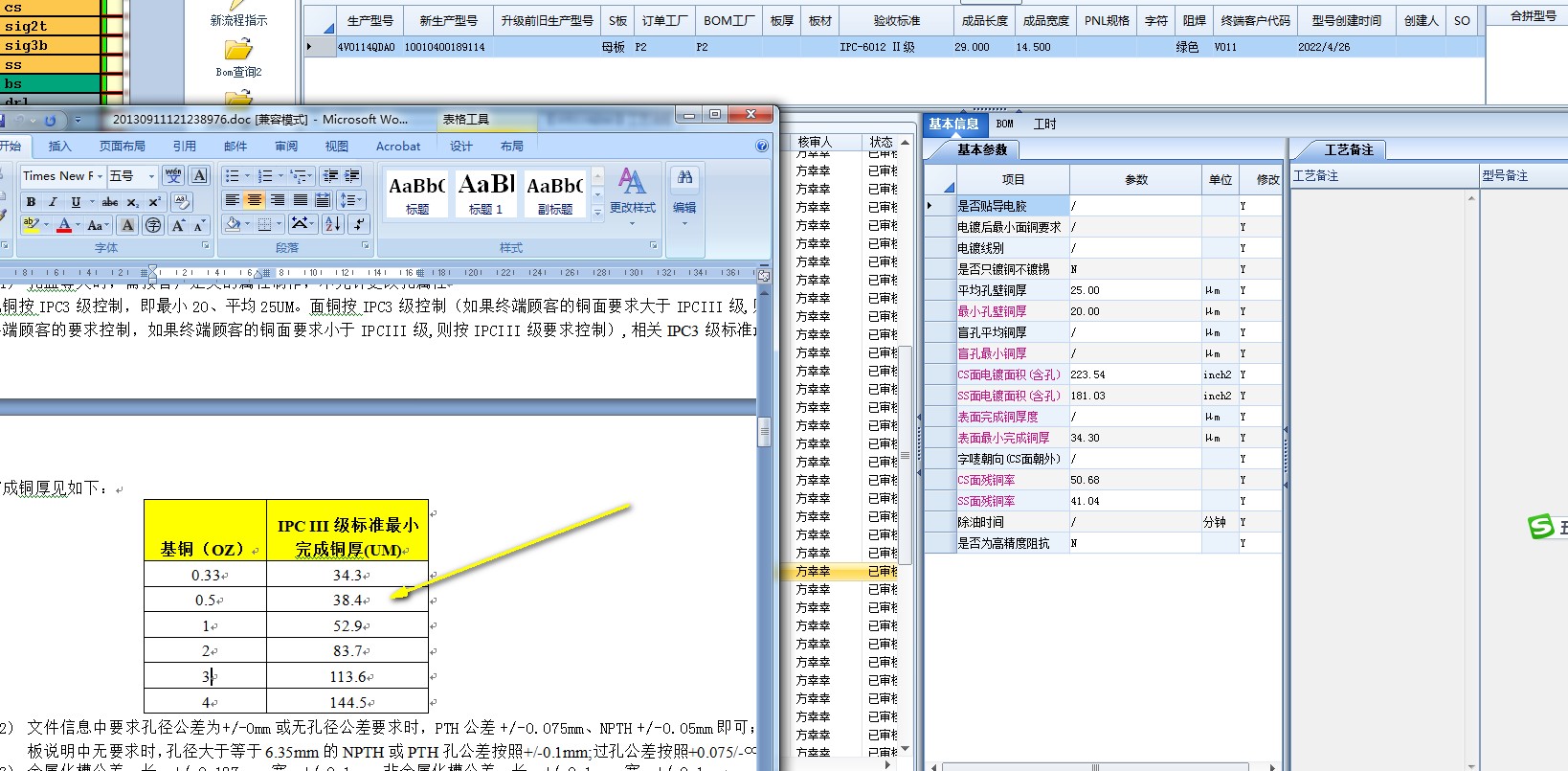Click Word document vertical scrollbar thumb
This screenshot has width=1568, height=771.
[764, 432]
